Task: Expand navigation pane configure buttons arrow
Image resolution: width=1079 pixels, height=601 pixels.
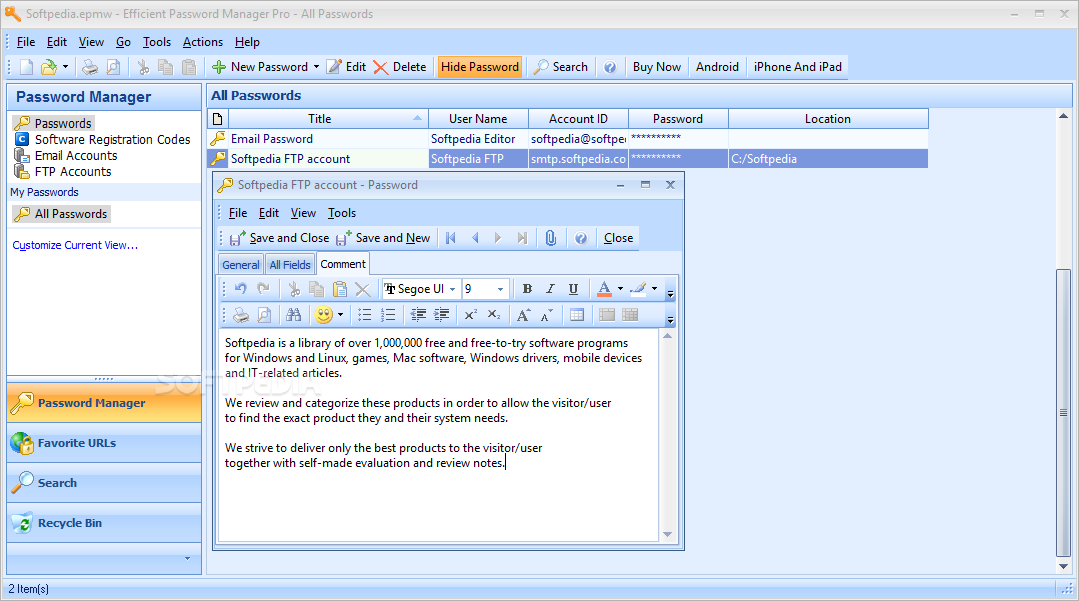Action: pos(187,558)
